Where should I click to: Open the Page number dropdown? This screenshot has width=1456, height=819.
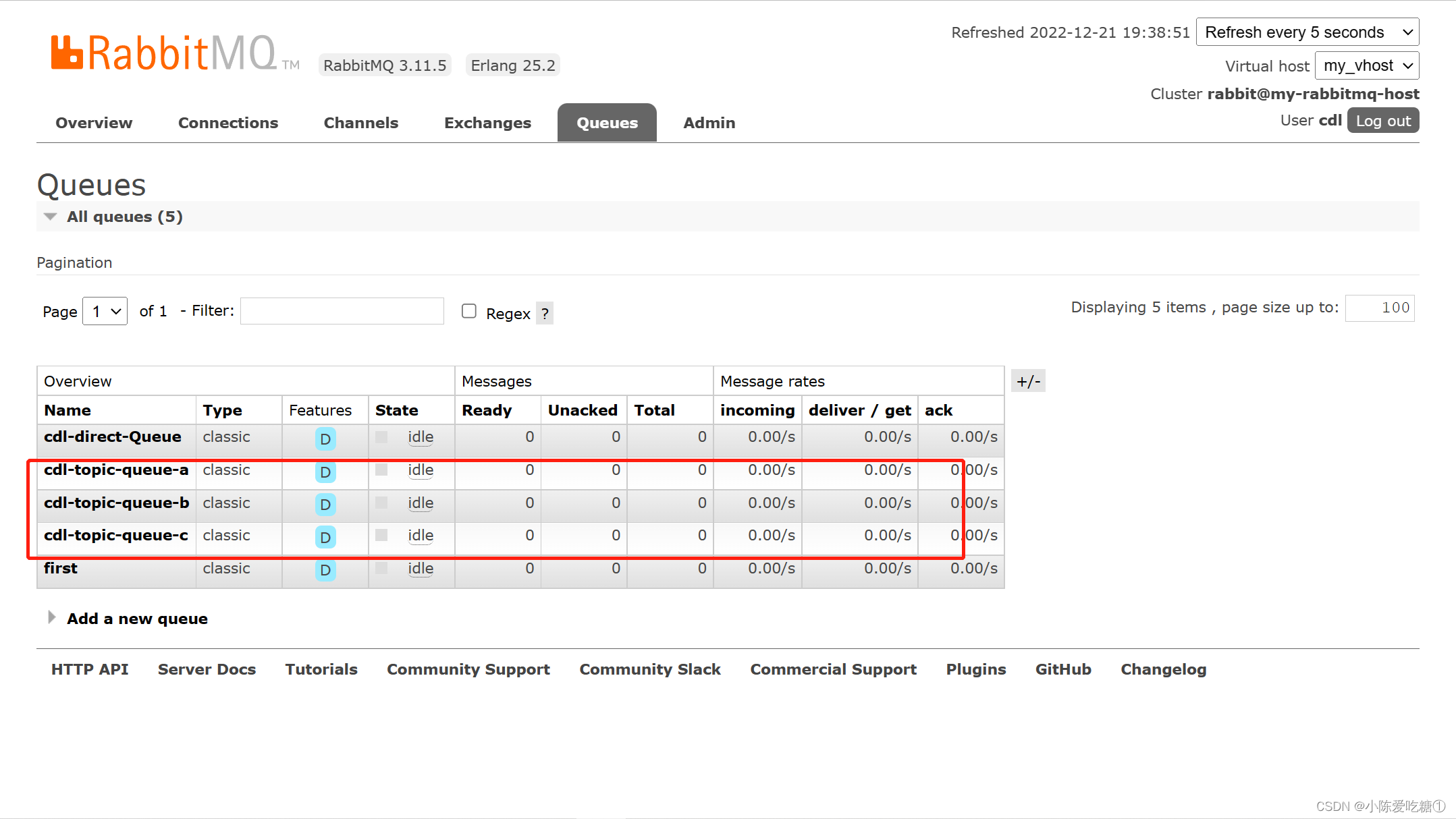pyautogui.click(x=105, y=312)
